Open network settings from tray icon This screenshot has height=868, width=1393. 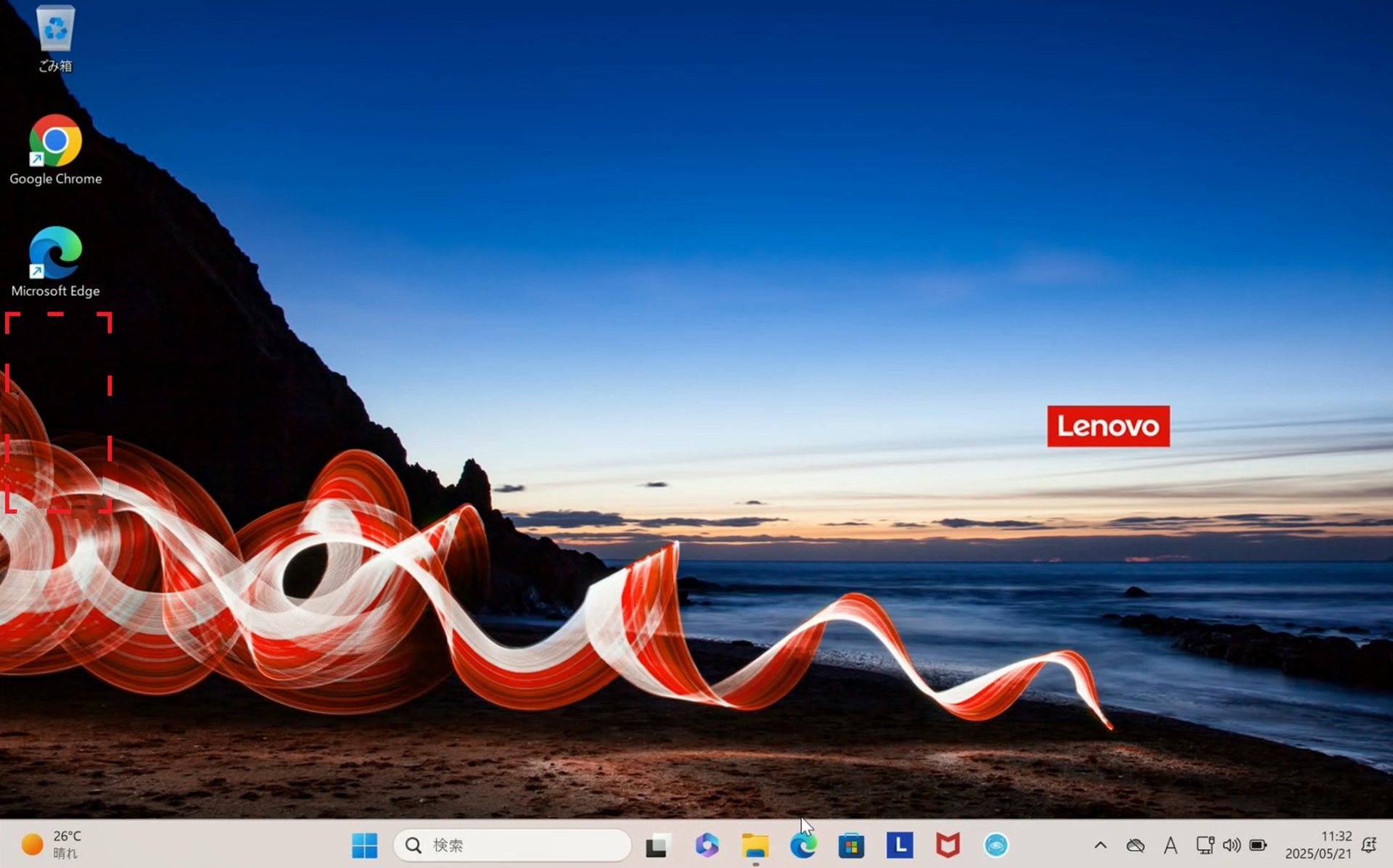pyautogui.click(x=1205, y=845)
